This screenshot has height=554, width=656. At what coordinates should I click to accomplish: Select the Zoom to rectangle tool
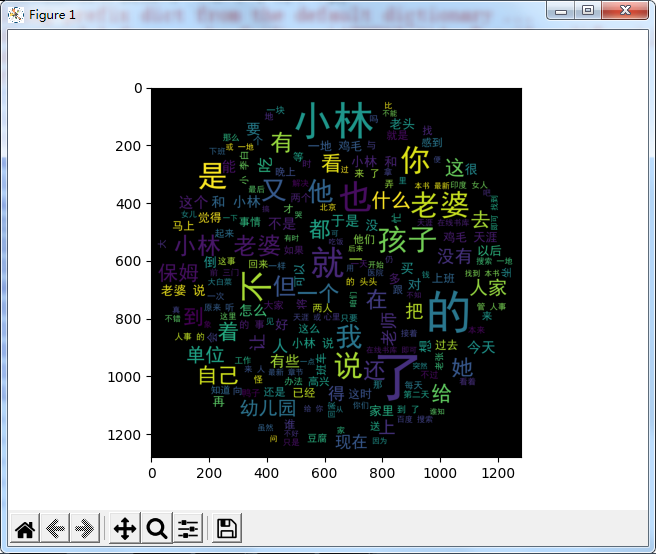click(157, 529)
